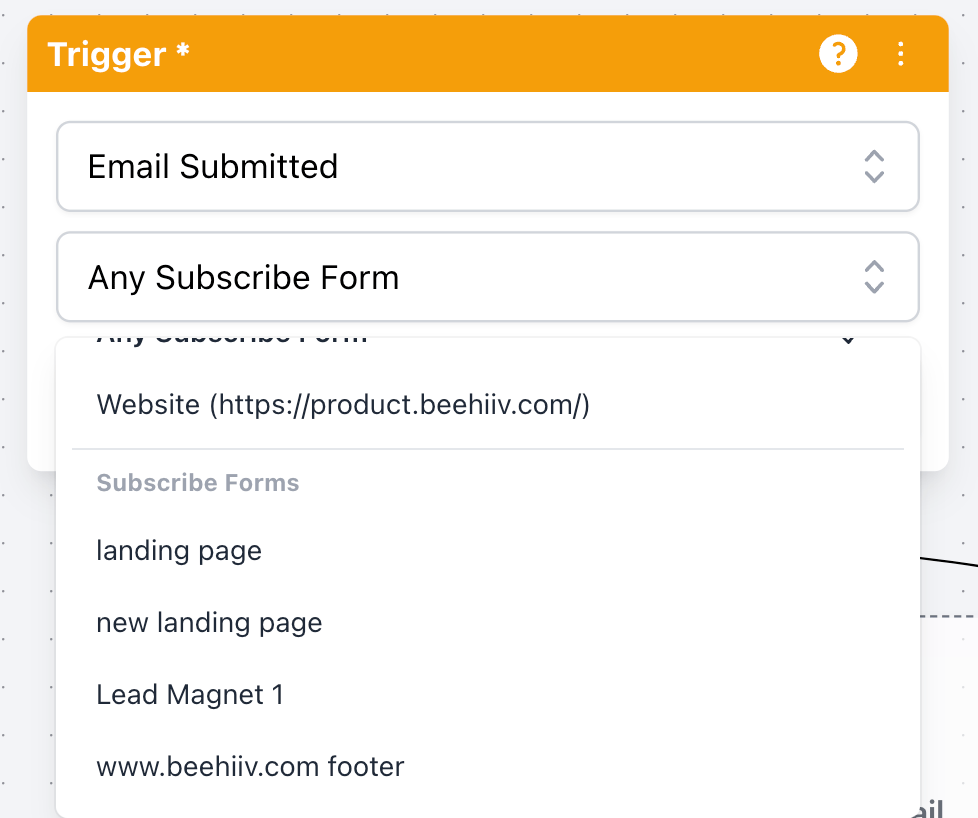
Task: Click the up-down chevrons beside Email Submitted
Action: coord(874,167)
